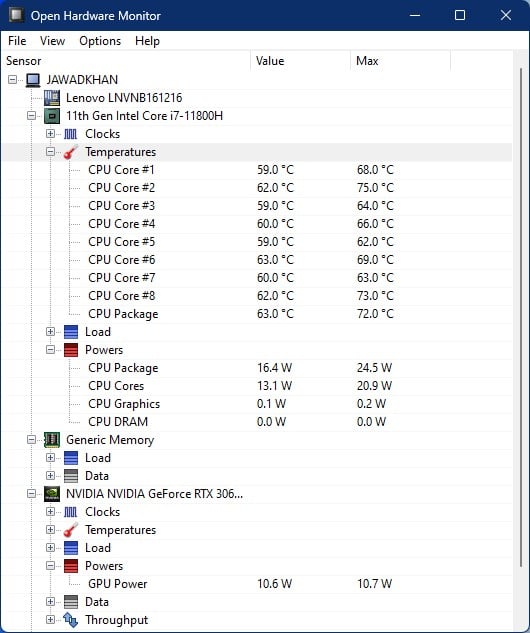The height and width of the screenshot is (633, 530).
Task: Expand the CPU Load node
Action: tap(50, 331)
